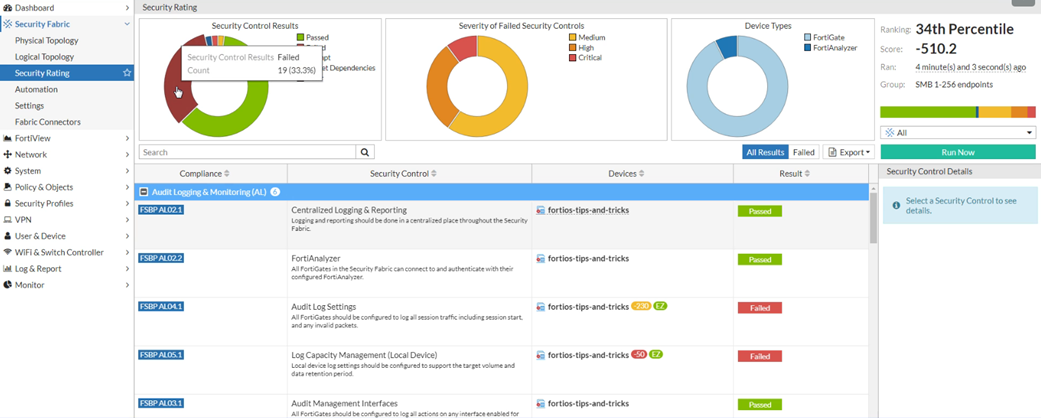Screen dimensions: 1041x418
Task: Click the Run Now button
Action: click(958, 152)
